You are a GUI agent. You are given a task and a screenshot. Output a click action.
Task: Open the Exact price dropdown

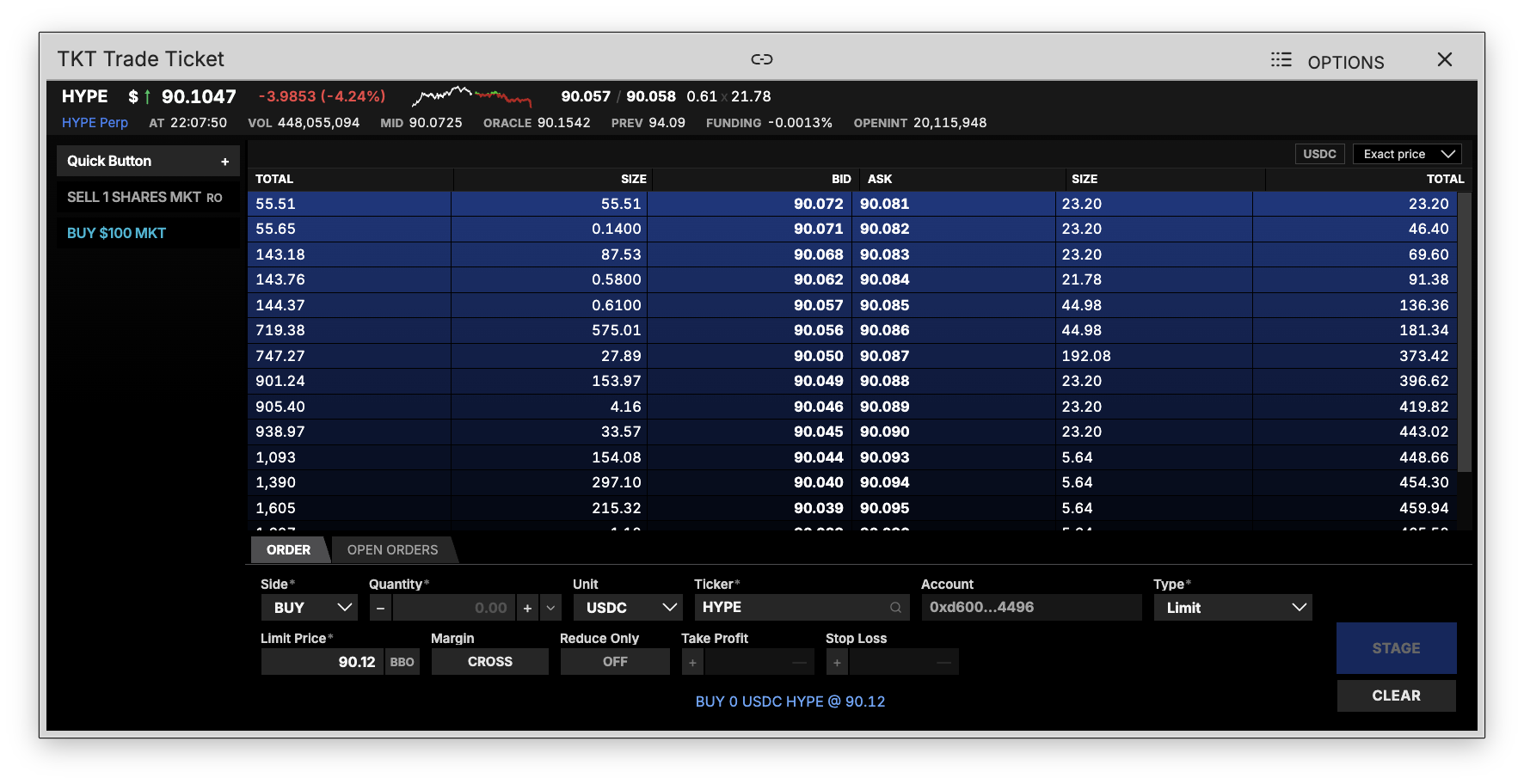tap(1407, 154)
